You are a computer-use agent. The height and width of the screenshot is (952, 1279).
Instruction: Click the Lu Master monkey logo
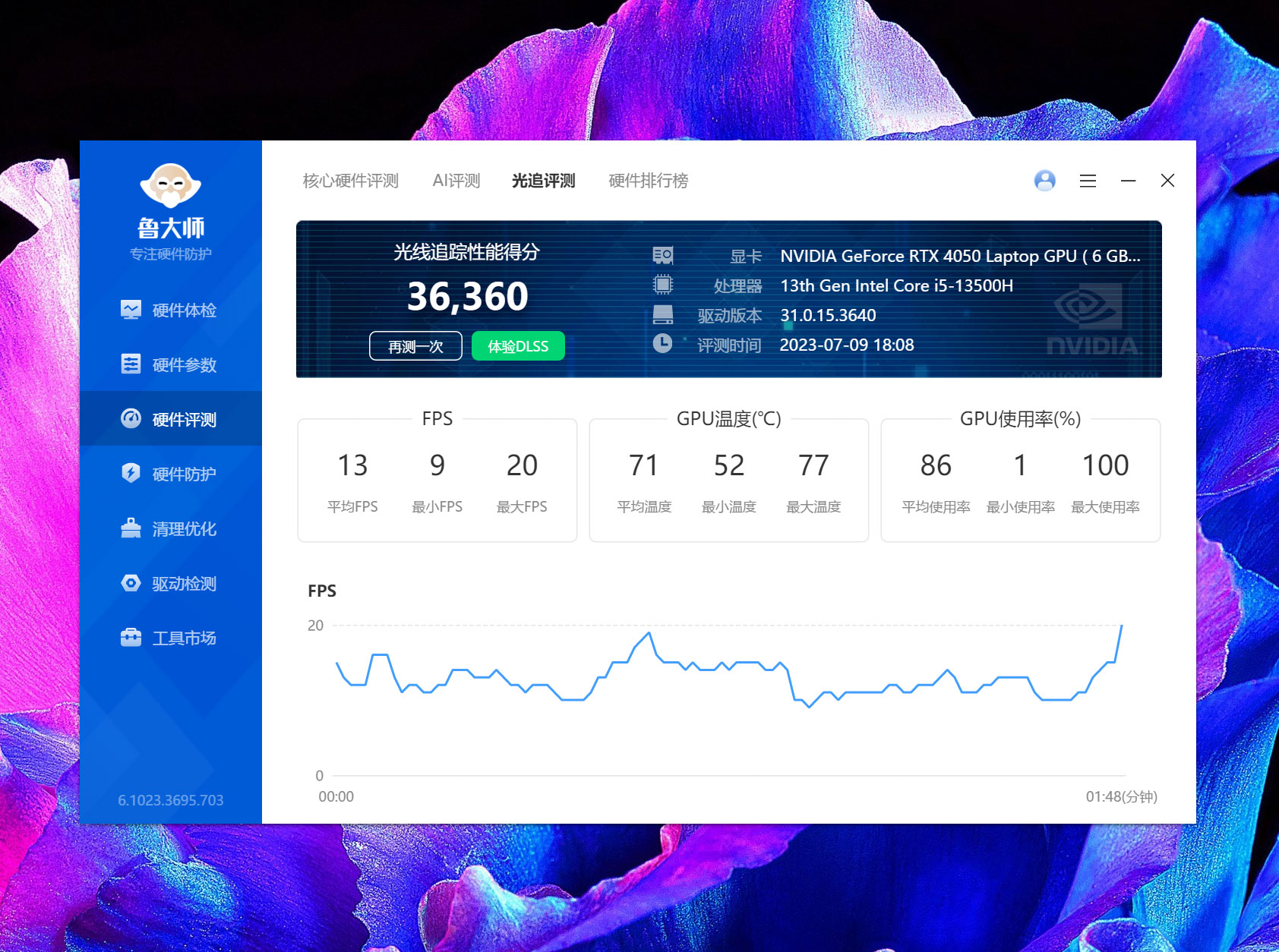click(170, 185)
